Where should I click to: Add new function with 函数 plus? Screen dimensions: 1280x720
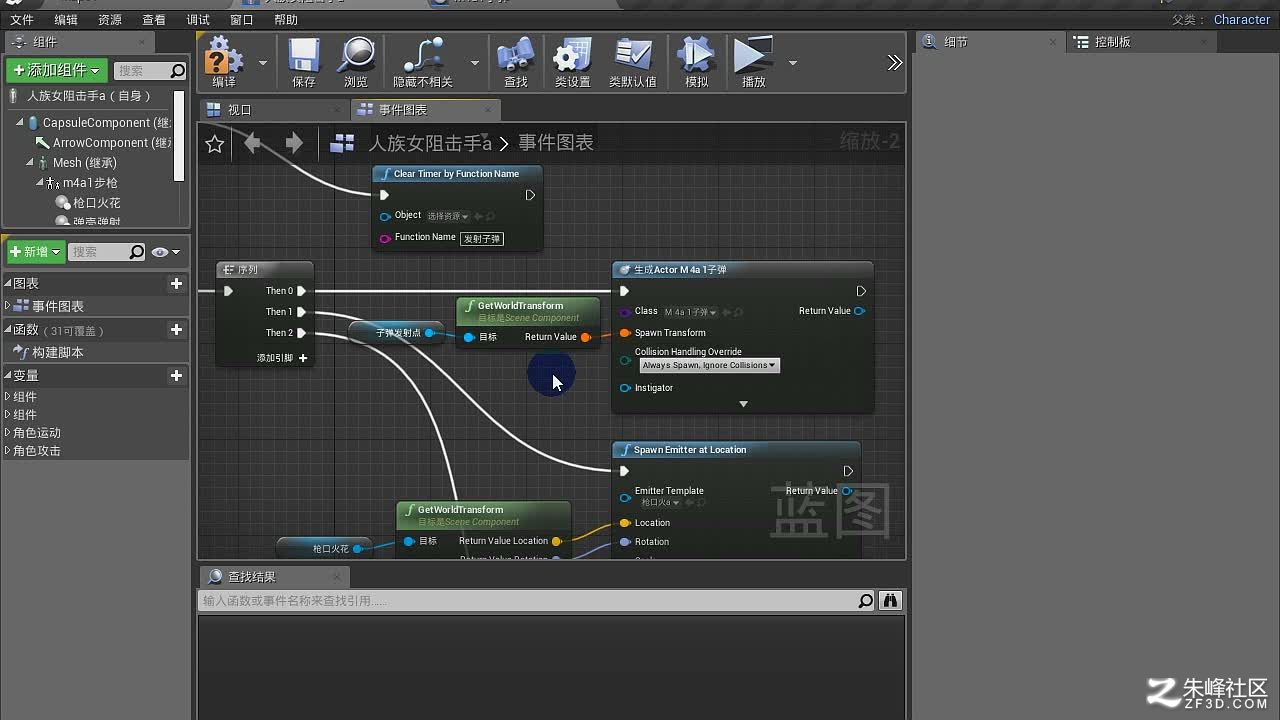pos(176,330)
